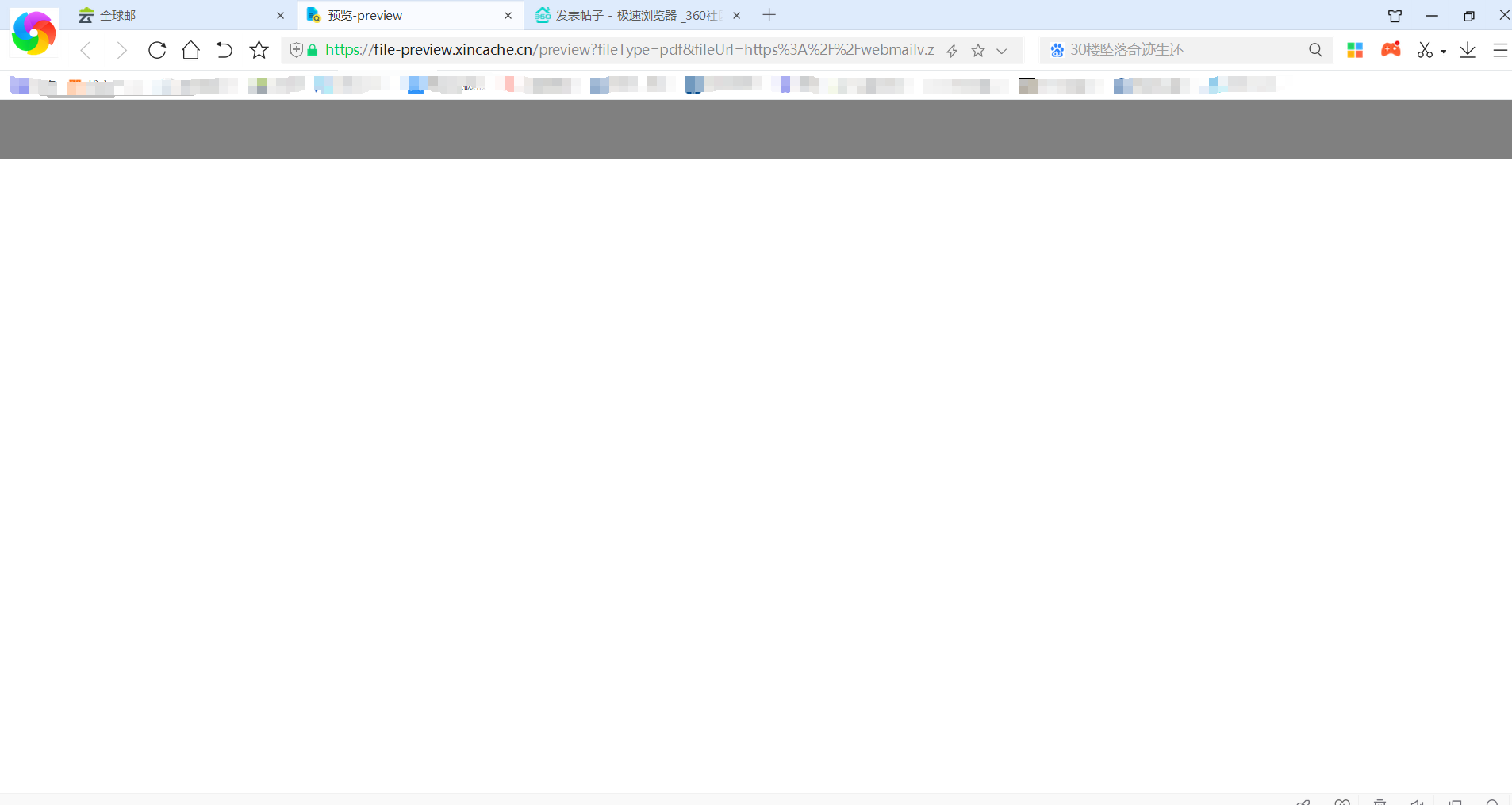The width and height of the screenshot is (1512, 805).
Task: Click the search box with 30楼坠落奇迹生还
Action: 1185,50
